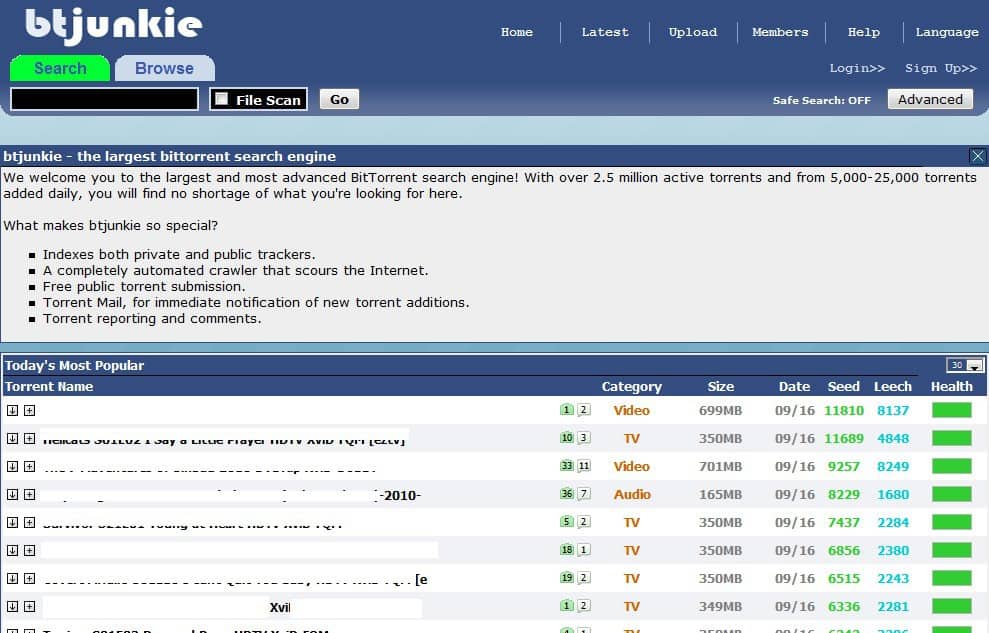Open the Latest menu item
This screenshot has width=989, height=633.
tap(605, 32)
